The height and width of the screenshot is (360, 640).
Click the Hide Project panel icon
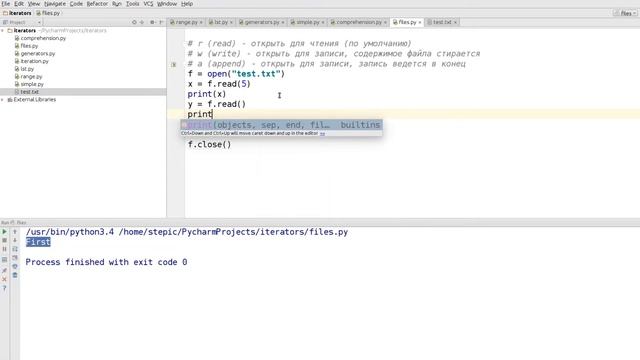[x=161, y=22]
